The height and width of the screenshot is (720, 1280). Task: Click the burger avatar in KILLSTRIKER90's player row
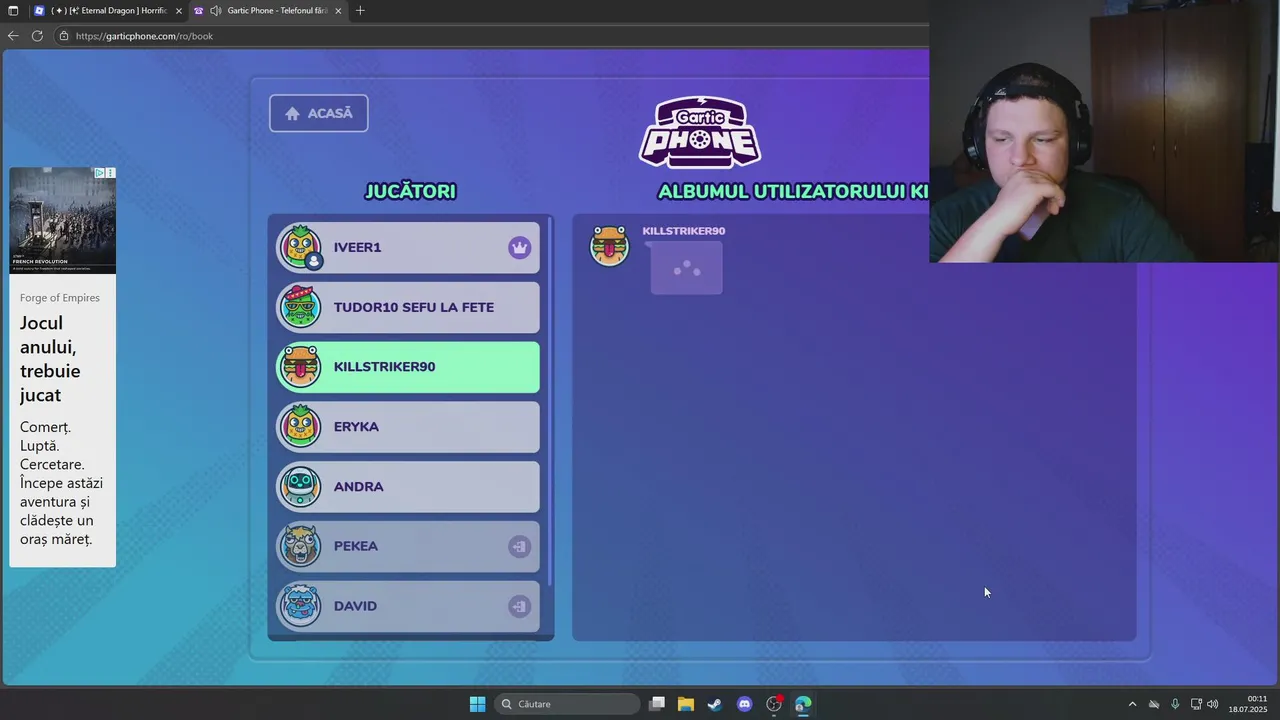pyautogui.click(x=300, y=366)
